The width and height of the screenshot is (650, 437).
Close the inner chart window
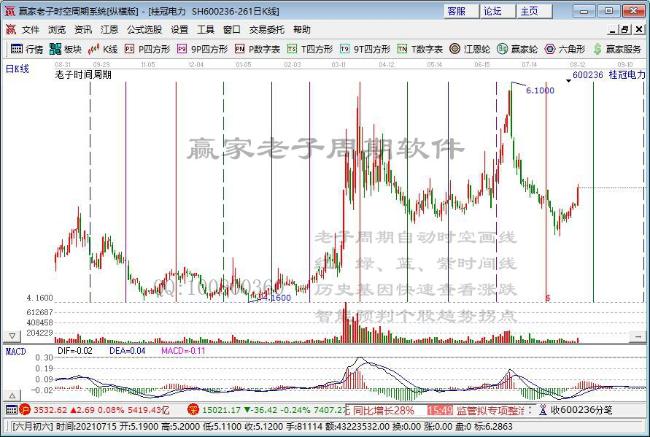pyautogui.click(x=638, y=29)
